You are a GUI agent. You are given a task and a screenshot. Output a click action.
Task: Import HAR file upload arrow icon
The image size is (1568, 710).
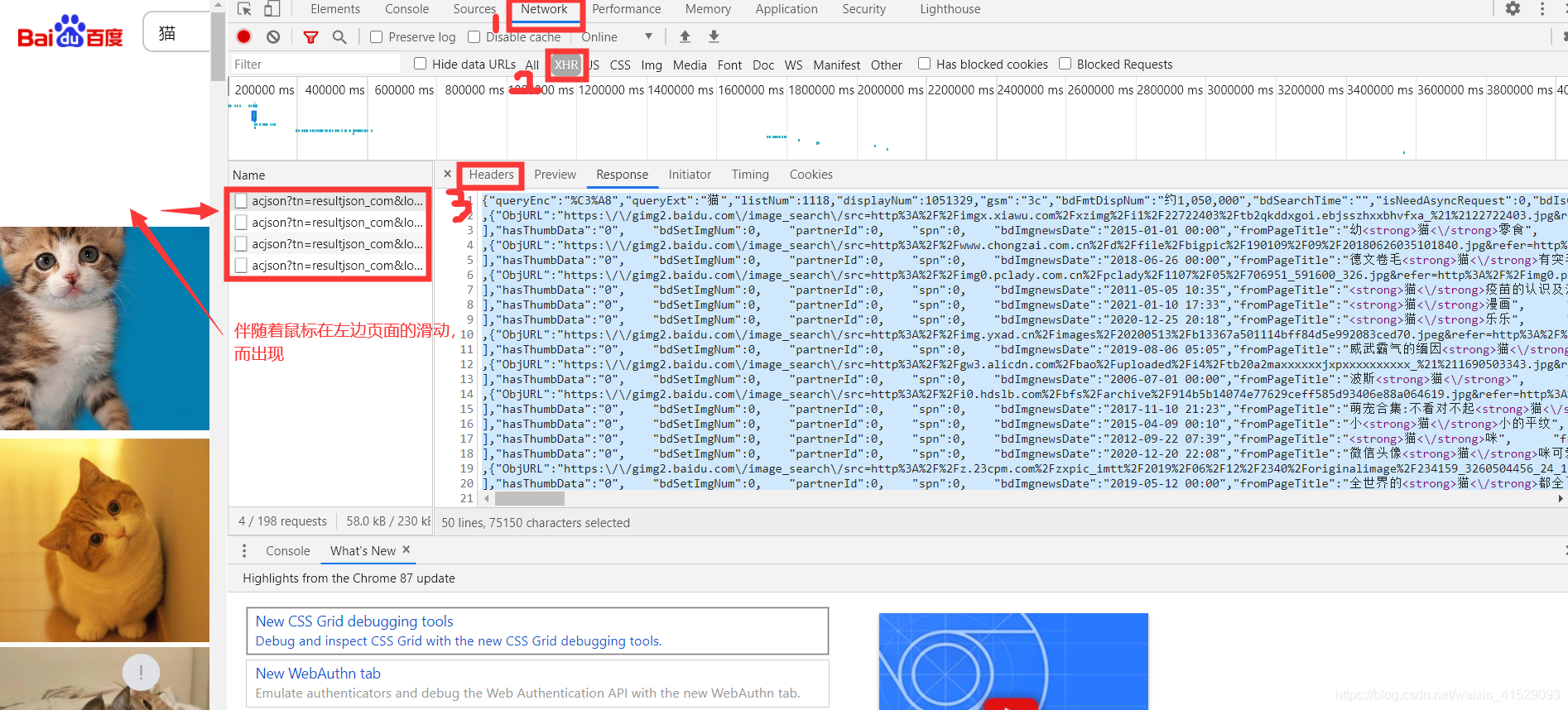coord(685,36)
